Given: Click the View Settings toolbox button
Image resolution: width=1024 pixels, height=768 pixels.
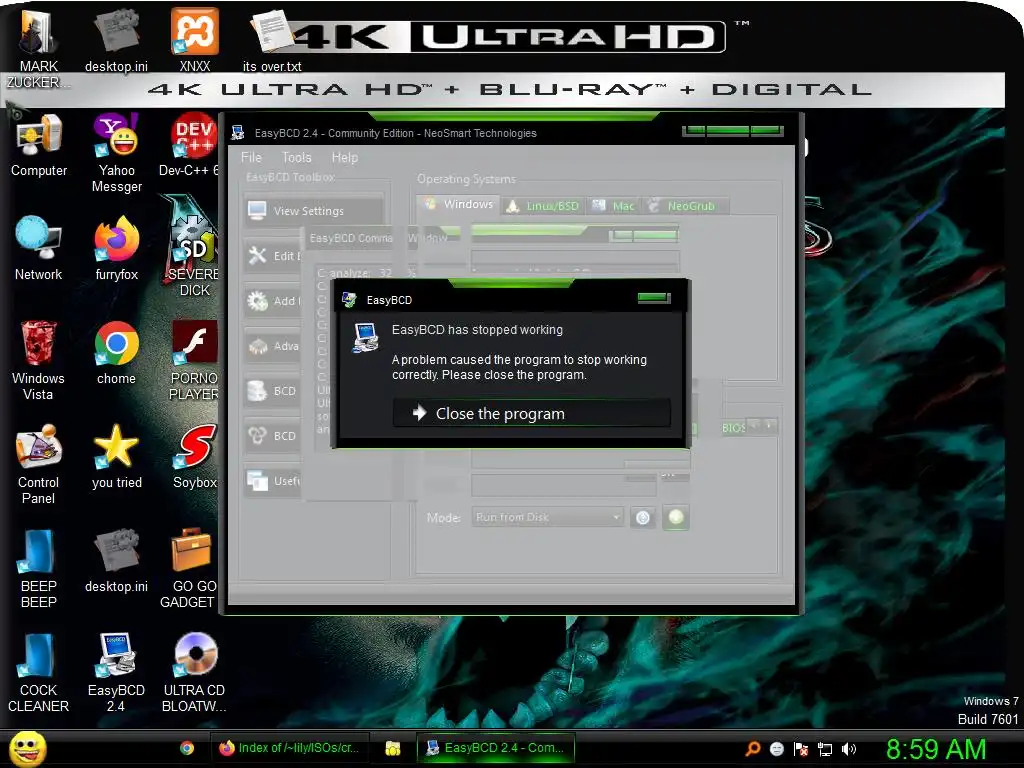Looking at the screenshot, I should pyautogui.click(x=313, y=210).
